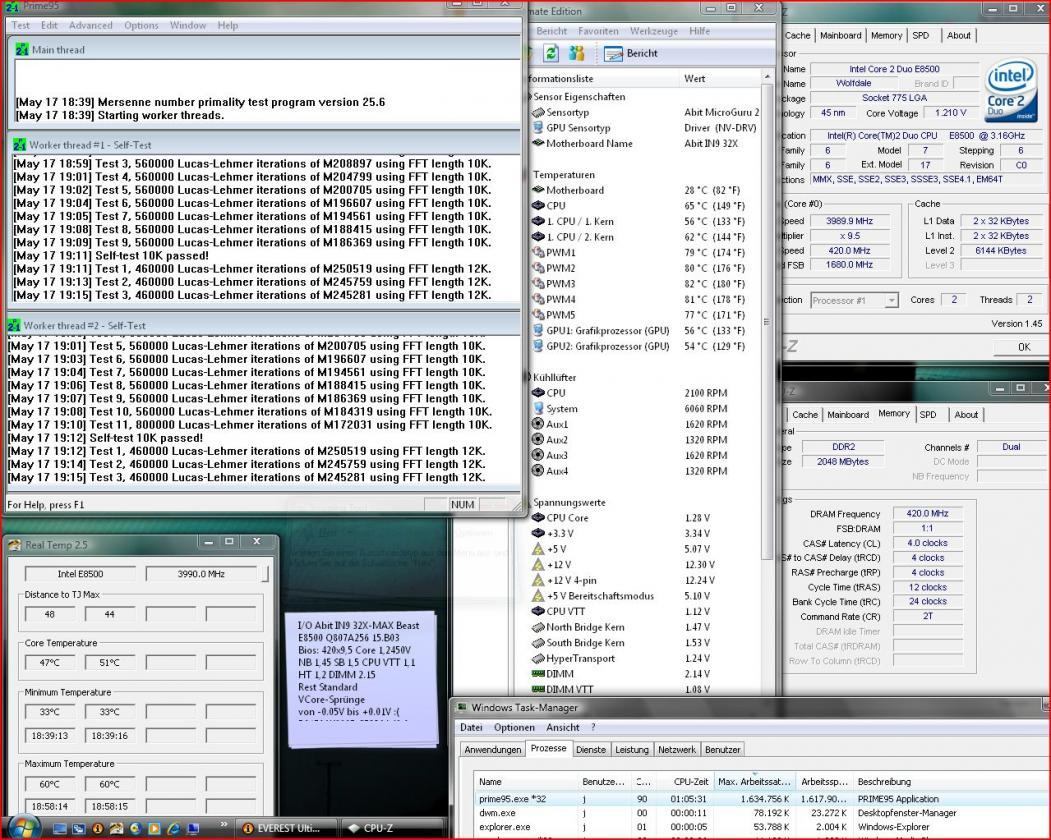Switch to Cache tab in upper CPU-Z
Viewport: 1051px width, 840px height.
[x=797, y=36]
